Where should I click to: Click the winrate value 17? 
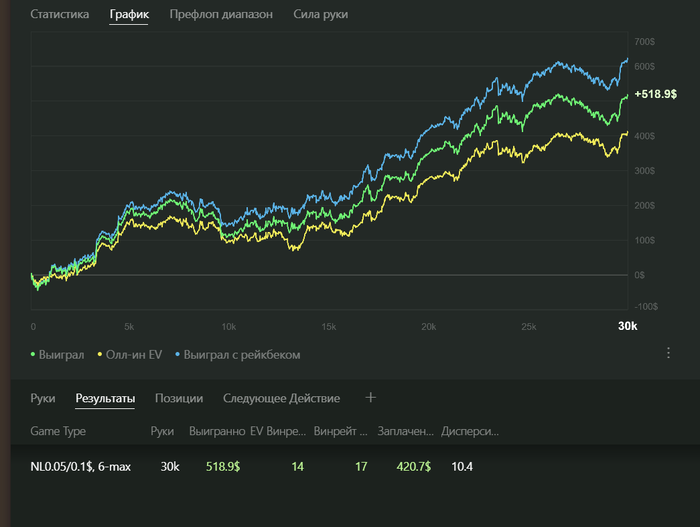[361, 466]
